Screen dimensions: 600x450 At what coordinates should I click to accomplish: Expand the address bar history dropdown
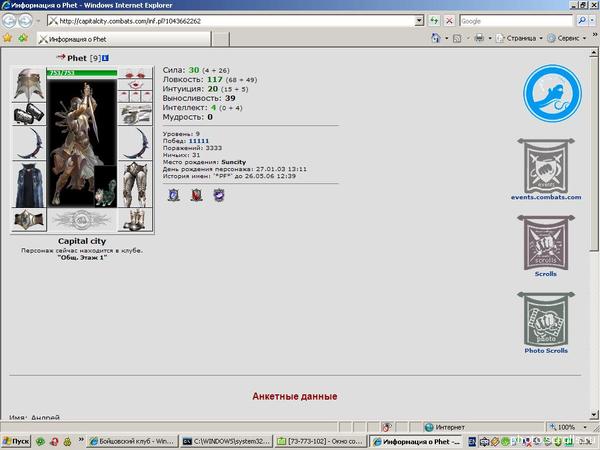pos(419,21)
